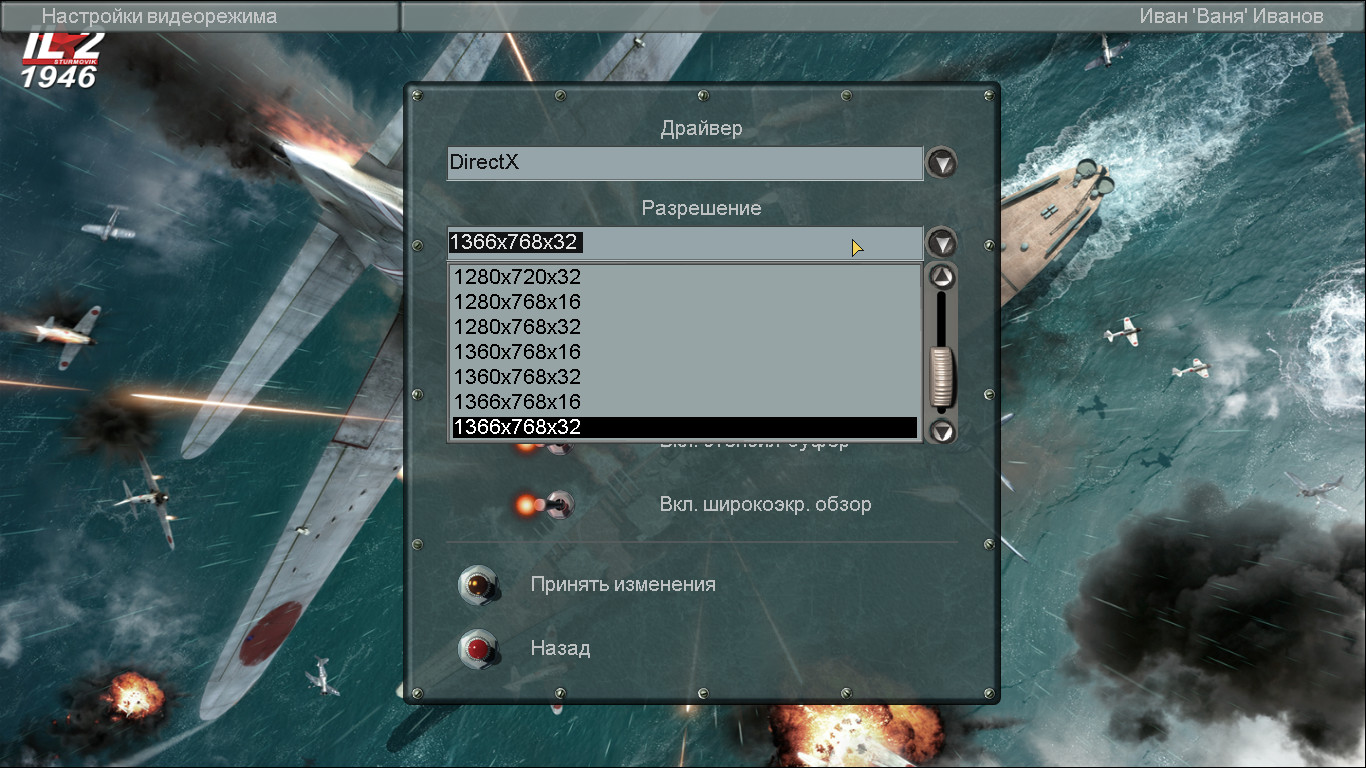Click the Принять изменения round button
This screenshot has height=768, width=1366.
(x=479, y=584)
